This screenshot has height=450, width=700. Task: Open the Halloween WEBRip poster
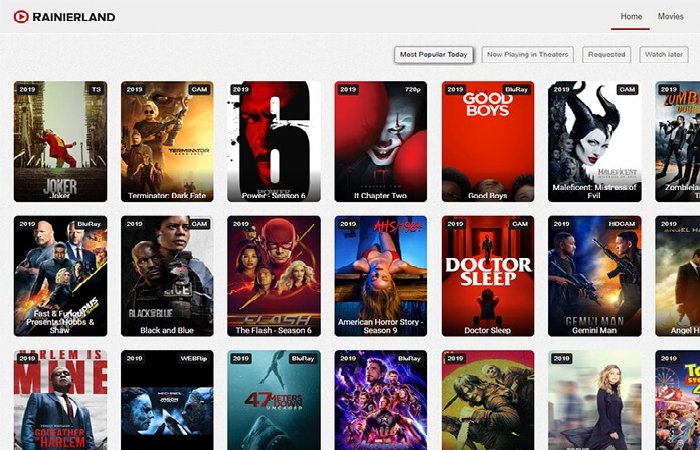point(167,400)
